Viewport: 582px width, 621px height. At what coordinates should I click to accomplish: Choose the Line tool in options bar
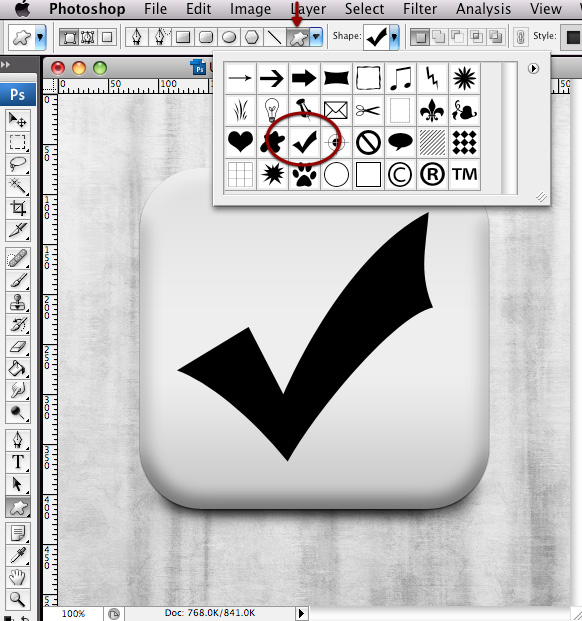coord(274,37)
